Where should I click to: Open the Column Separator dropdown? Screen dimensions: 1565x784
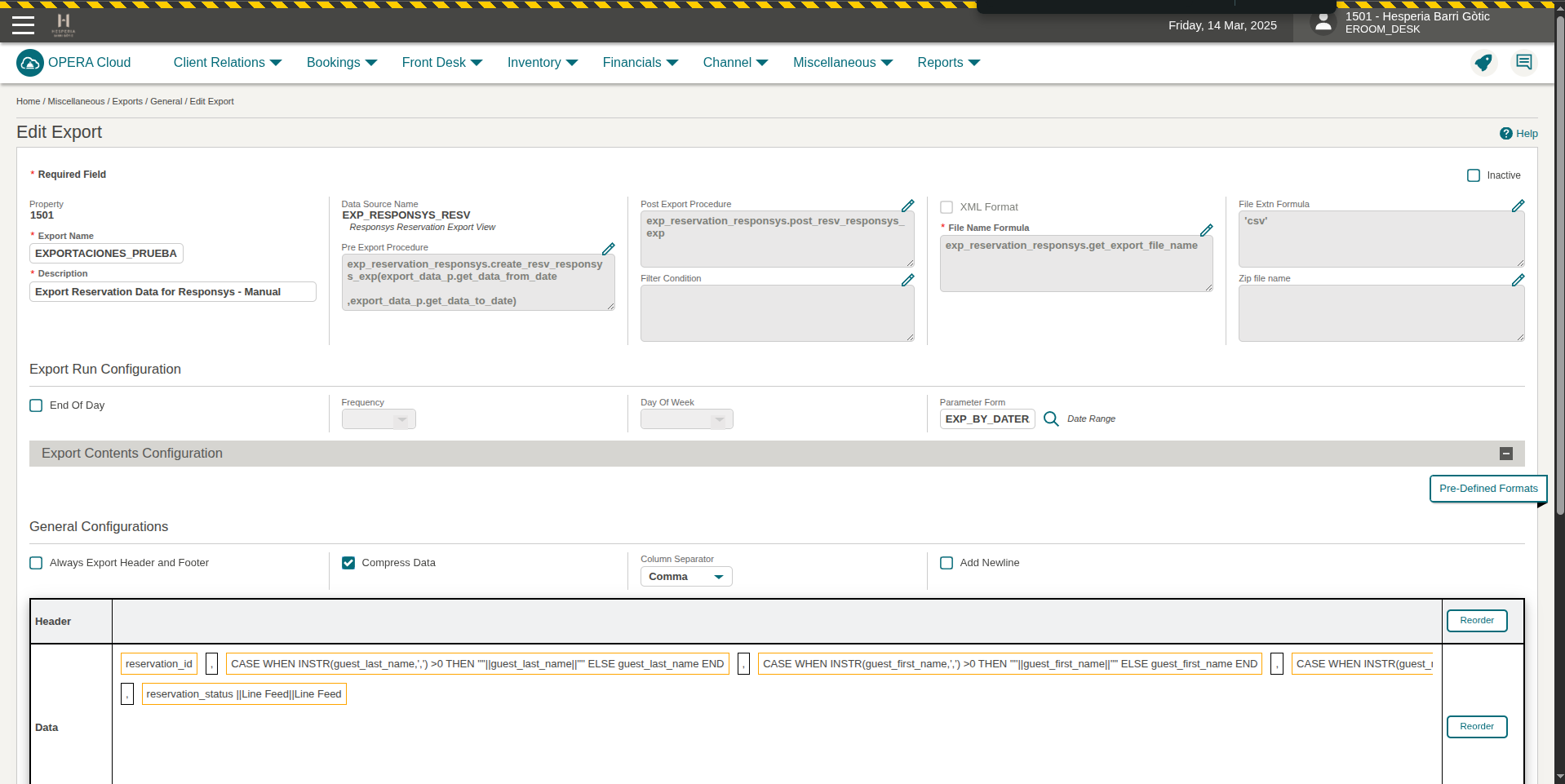(x=686, y=577)
